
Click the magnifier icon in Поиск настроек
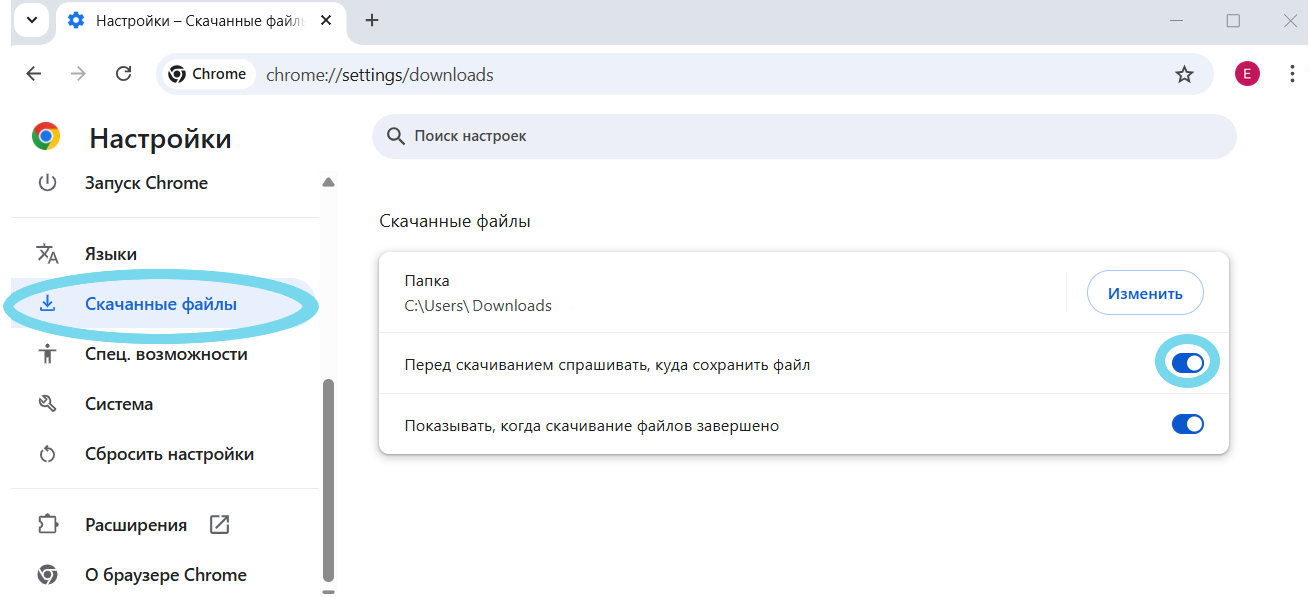[396, 136]
